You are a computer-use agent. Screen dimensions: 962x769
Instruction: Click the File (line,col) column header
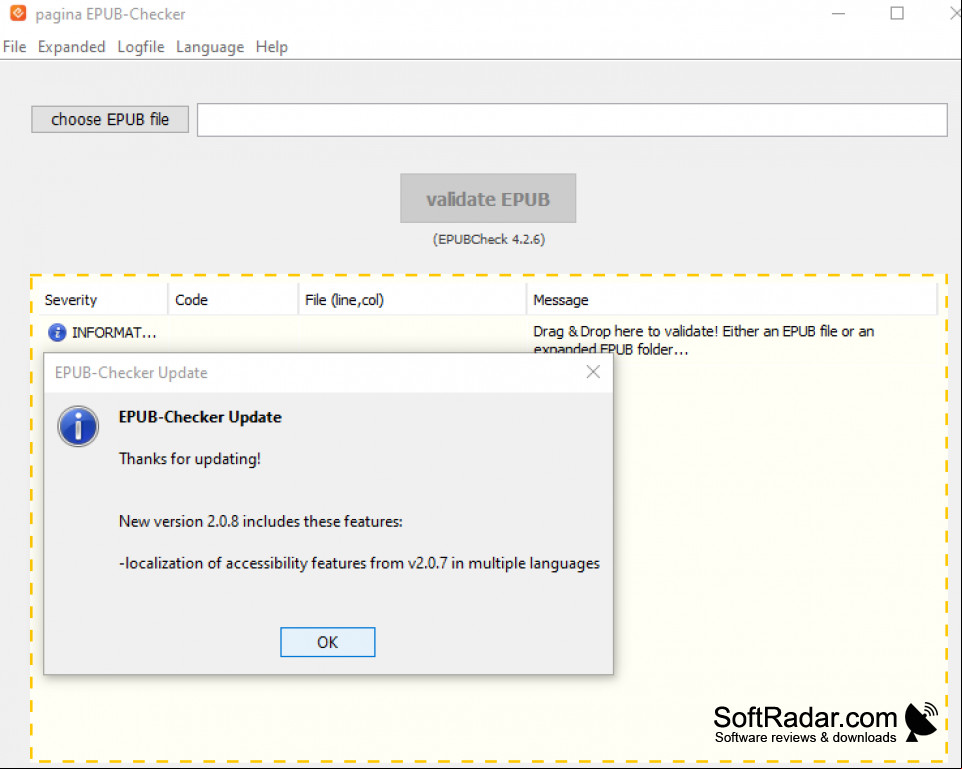click(412, 300)
